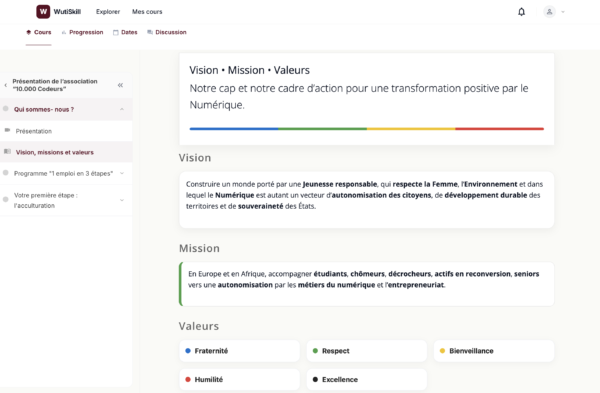Click the status circle beside Programme 1 emploi
600x393 pixels.
click(x=6, y=173)
